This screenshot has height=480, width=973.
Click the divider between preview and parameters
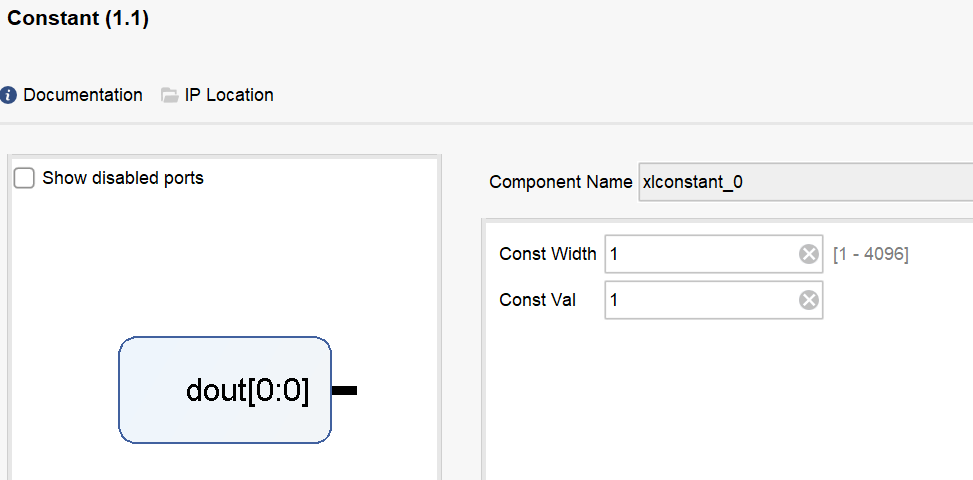coord(461,317)
